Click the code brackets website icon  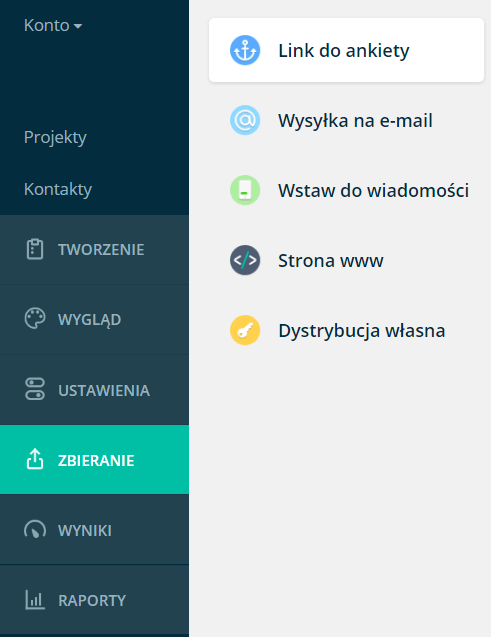click(x=245, y=260)
